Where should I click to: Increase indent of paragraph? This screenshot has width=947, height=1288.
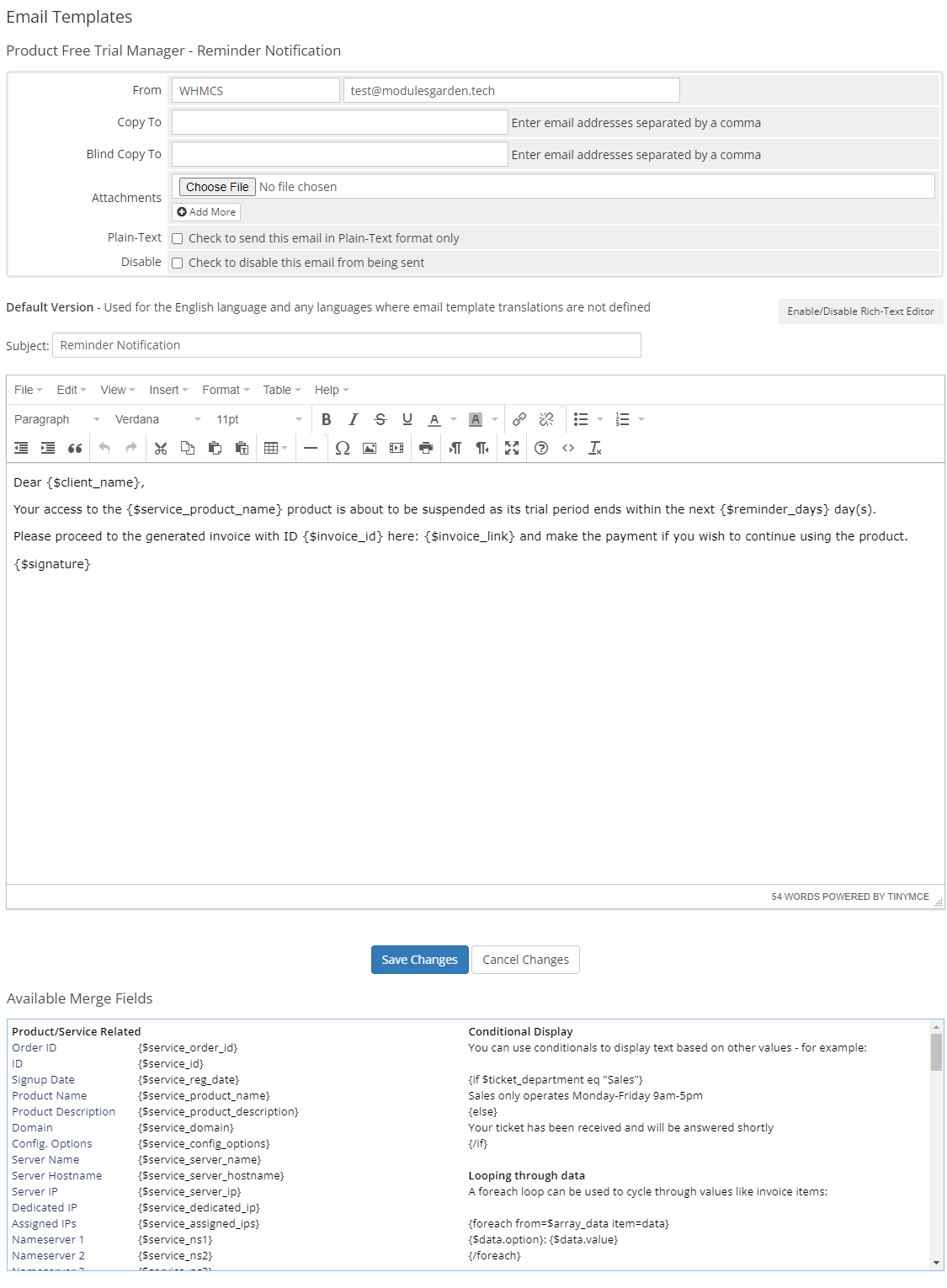pos(48,448)
